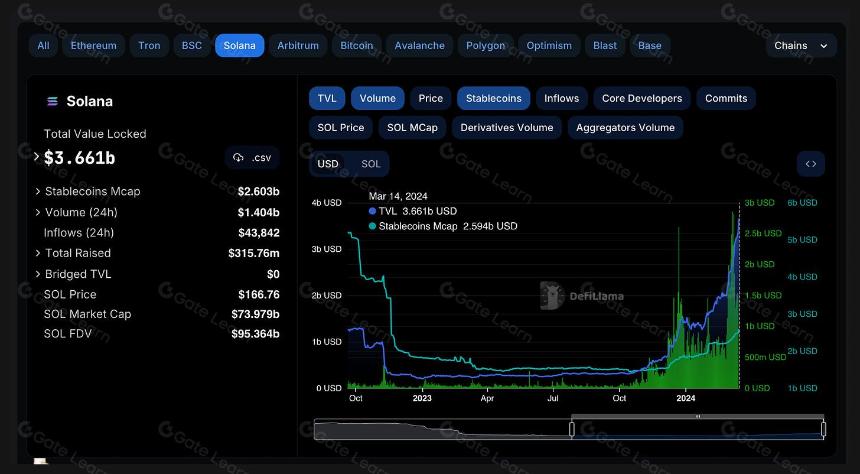Screen dimensions: 860x474
Task: Switch to BSC chain
Action: [192, 46]
